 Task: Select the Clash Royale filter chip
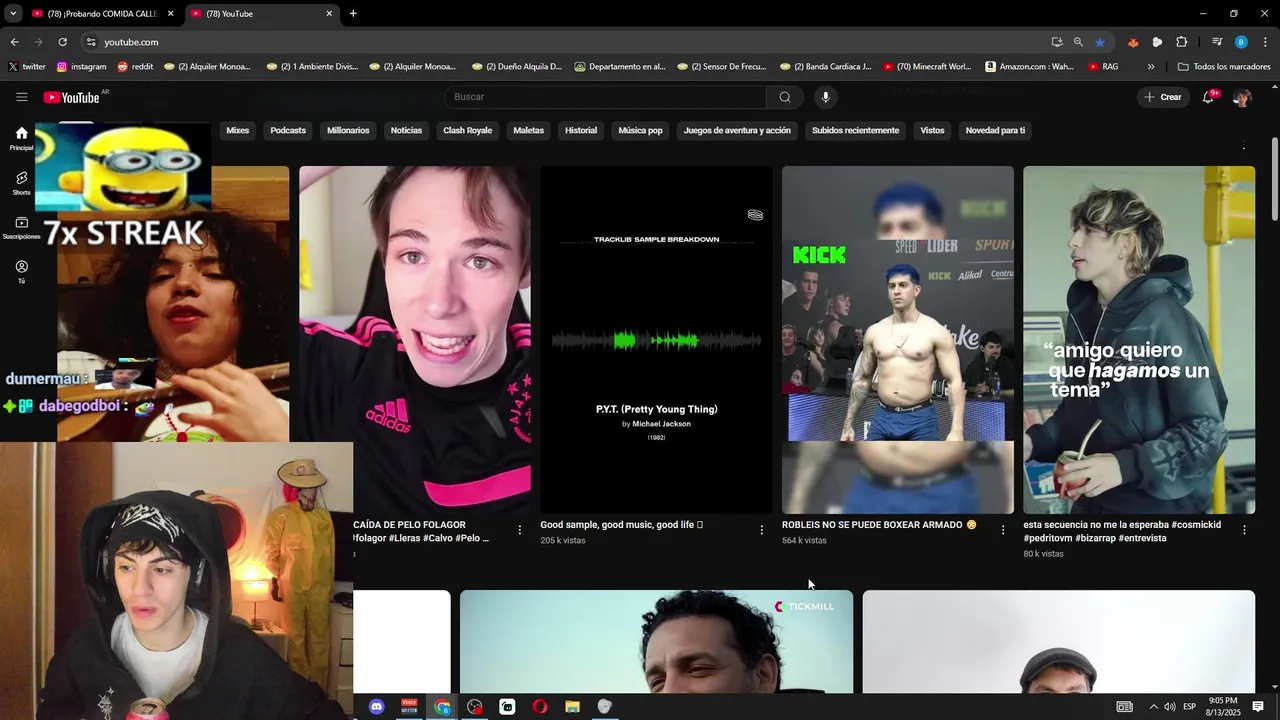click(x=468, y=130)
